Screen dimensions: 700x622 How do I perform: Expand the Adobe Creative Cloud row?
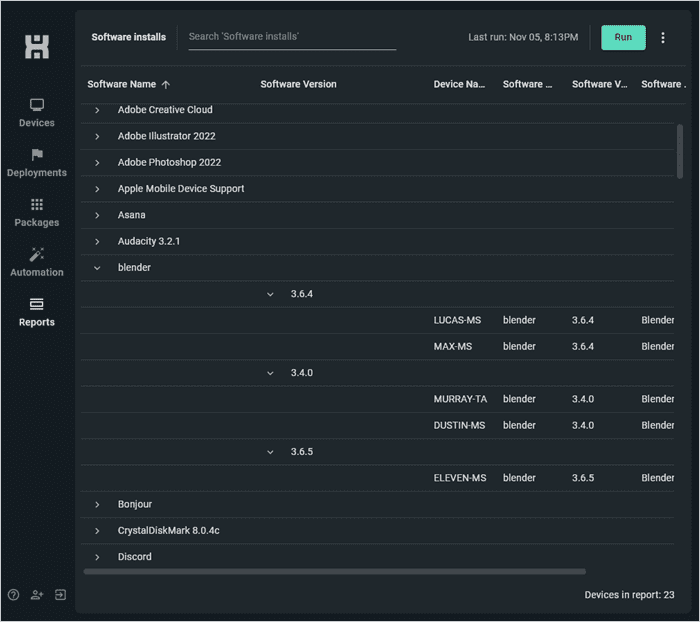pos(97,110)
